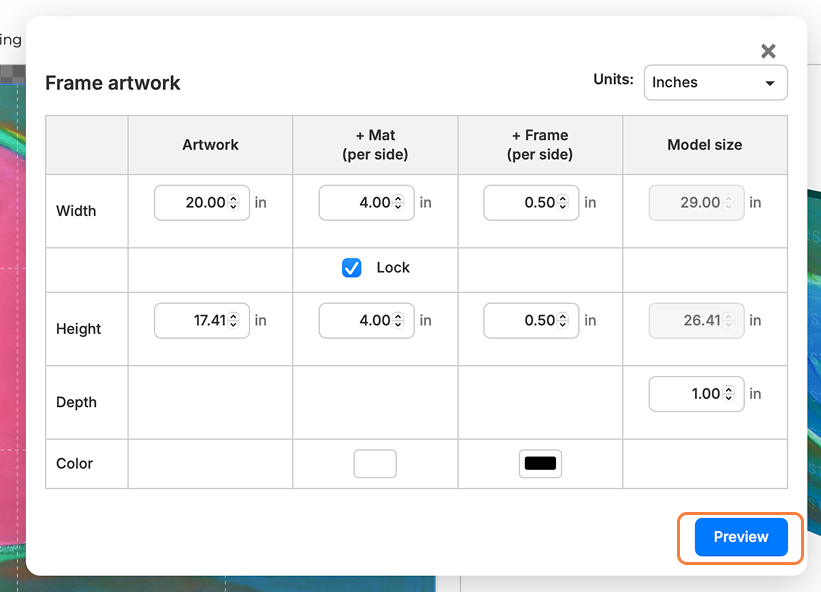This screenshot has height=592, width=821.
Task: Click the Frame height stepper arrows
Action: (x=563, y=320)
